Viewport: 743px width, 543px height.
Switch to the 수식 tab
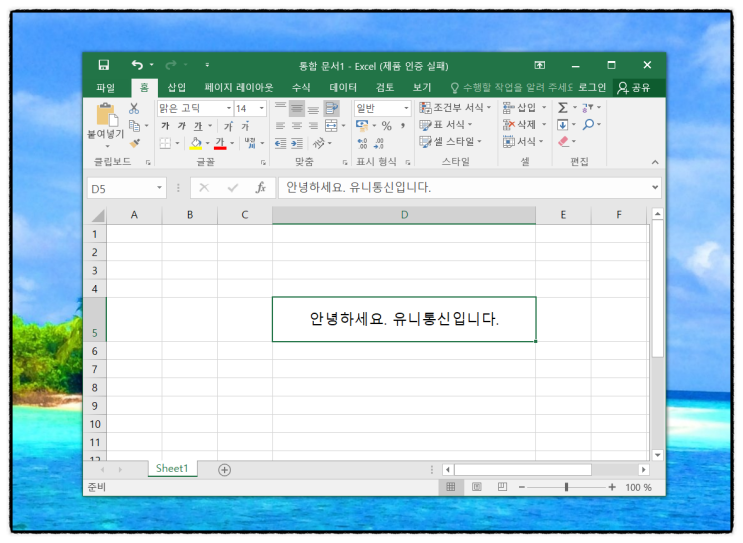point(301,88)
